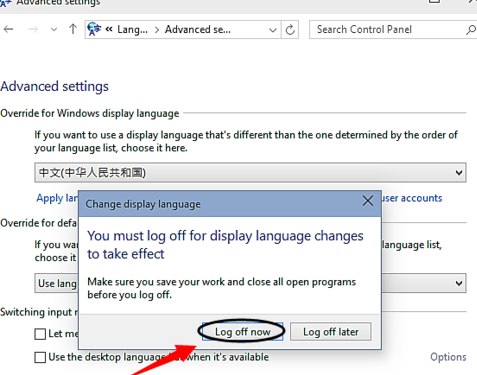The width and height of the screenshot is (477, 375).
Task: Select the "Advanced se..." breadcrumb segment
Action: (198, 30)
